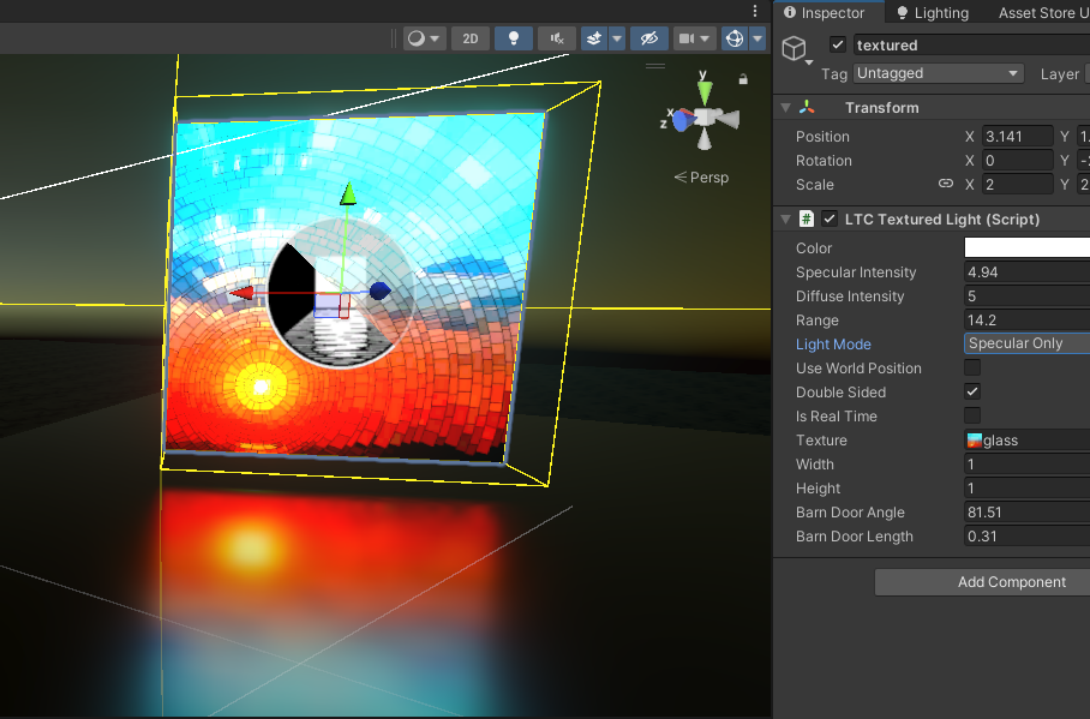
Task: Click the scene camera settings icon
Action: pos(687,39)
